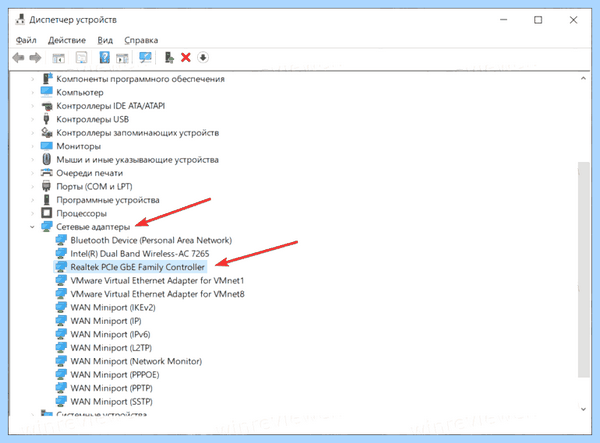Click the Forward arrow in the toolbar
This screenshot has height=443, width=600.
point(35,58)
